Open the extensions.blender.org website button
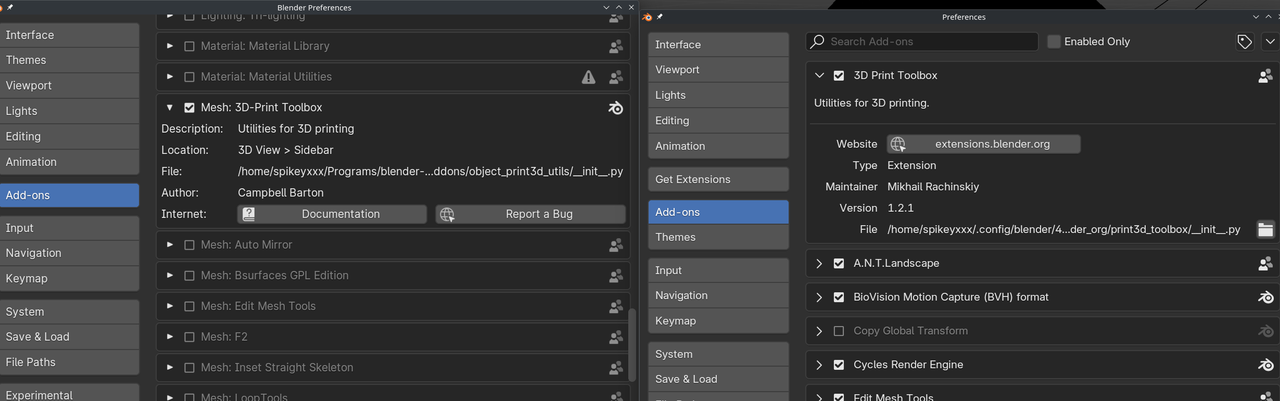 click(983, 144)
